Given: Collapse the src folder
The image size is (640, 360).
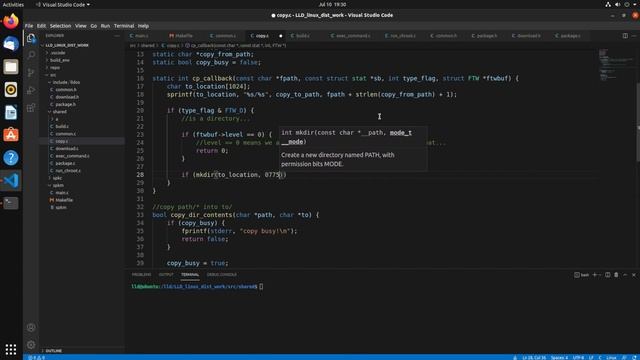Looking at the screenshot, I should 82,75.
